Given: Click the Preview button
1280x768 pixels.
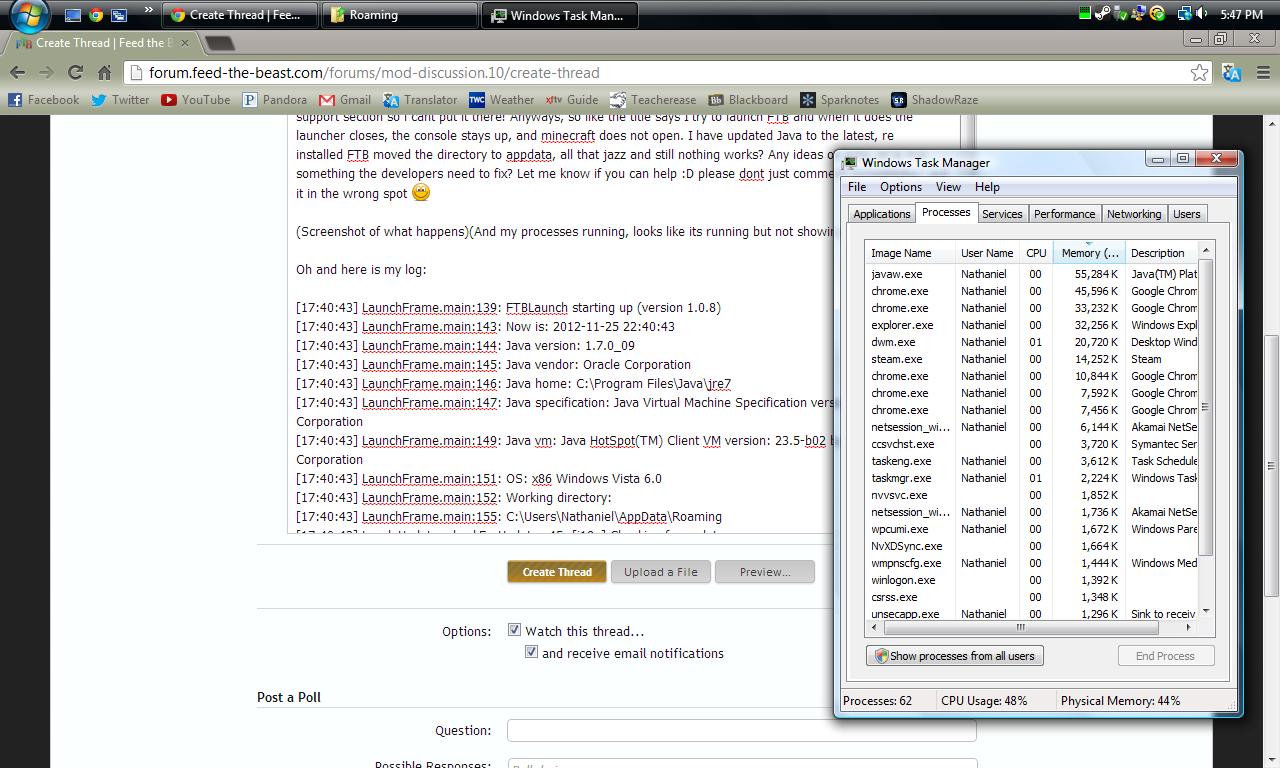Looking at the screenshot, I should pyautogui.click(x=765, y=572).
